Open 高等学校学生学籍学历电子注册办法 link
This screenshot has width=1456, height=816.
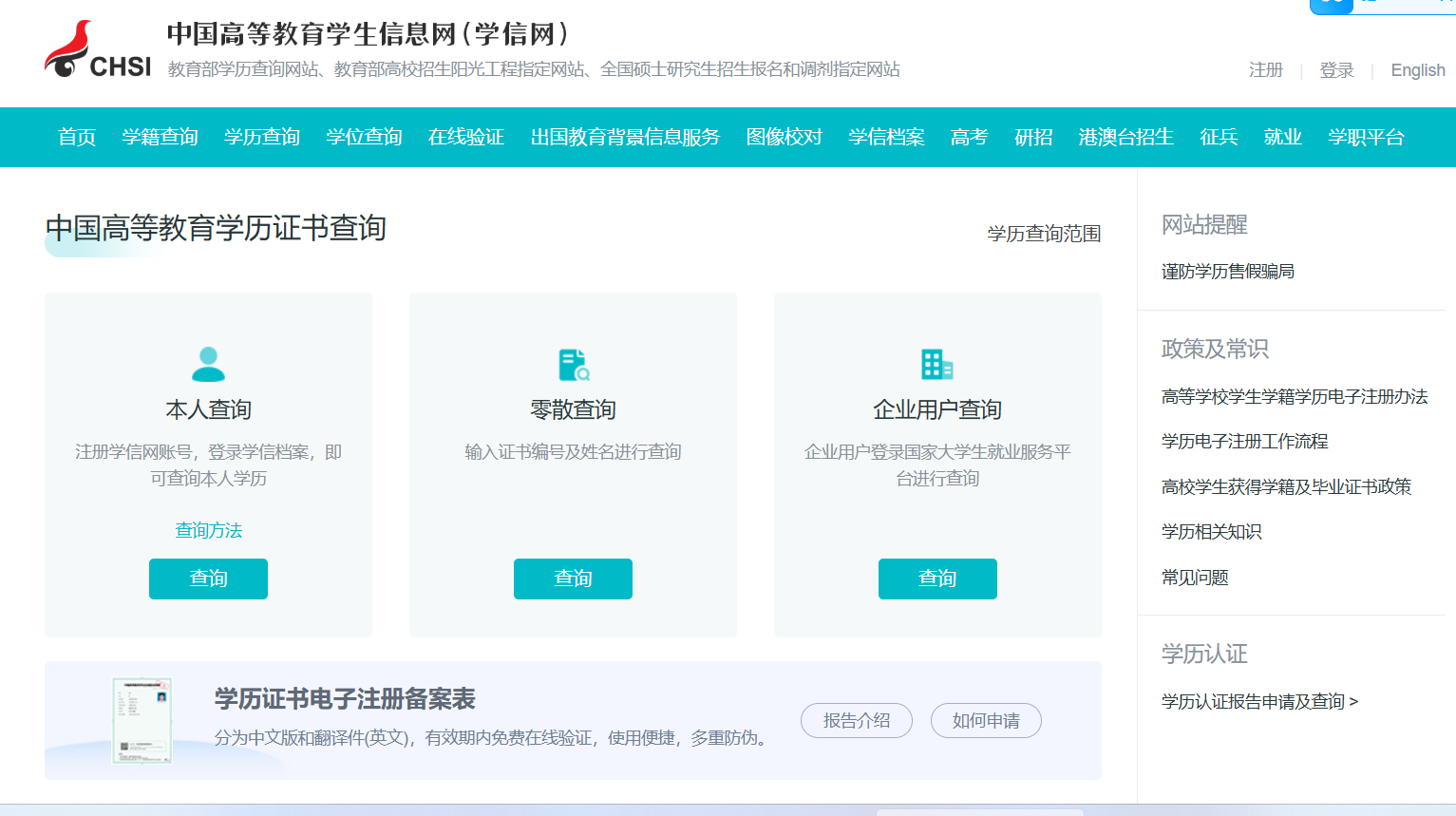[1295, 396]
